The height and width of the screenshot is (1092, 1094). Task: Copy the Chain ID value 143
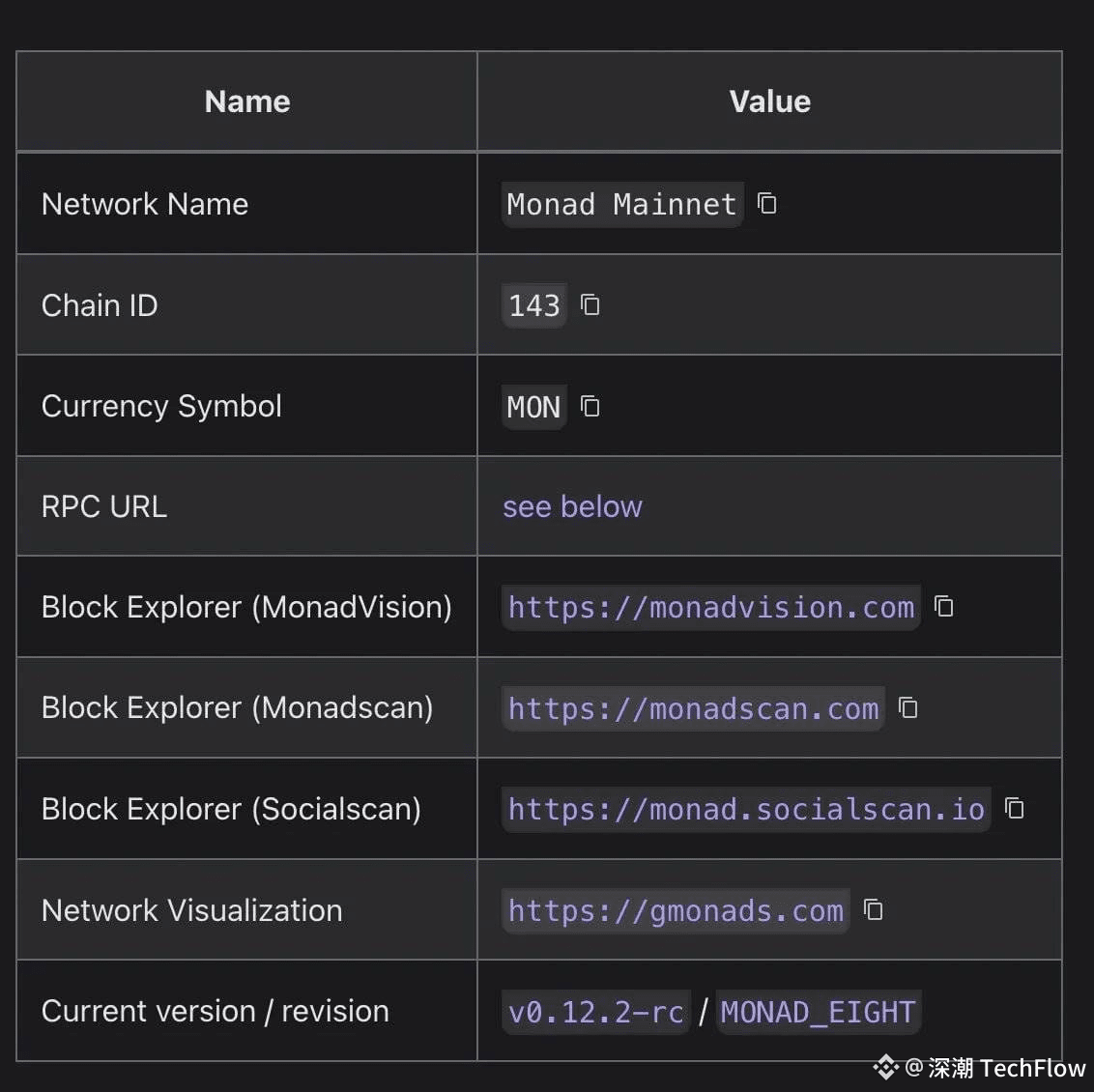(x=590, y=305)
